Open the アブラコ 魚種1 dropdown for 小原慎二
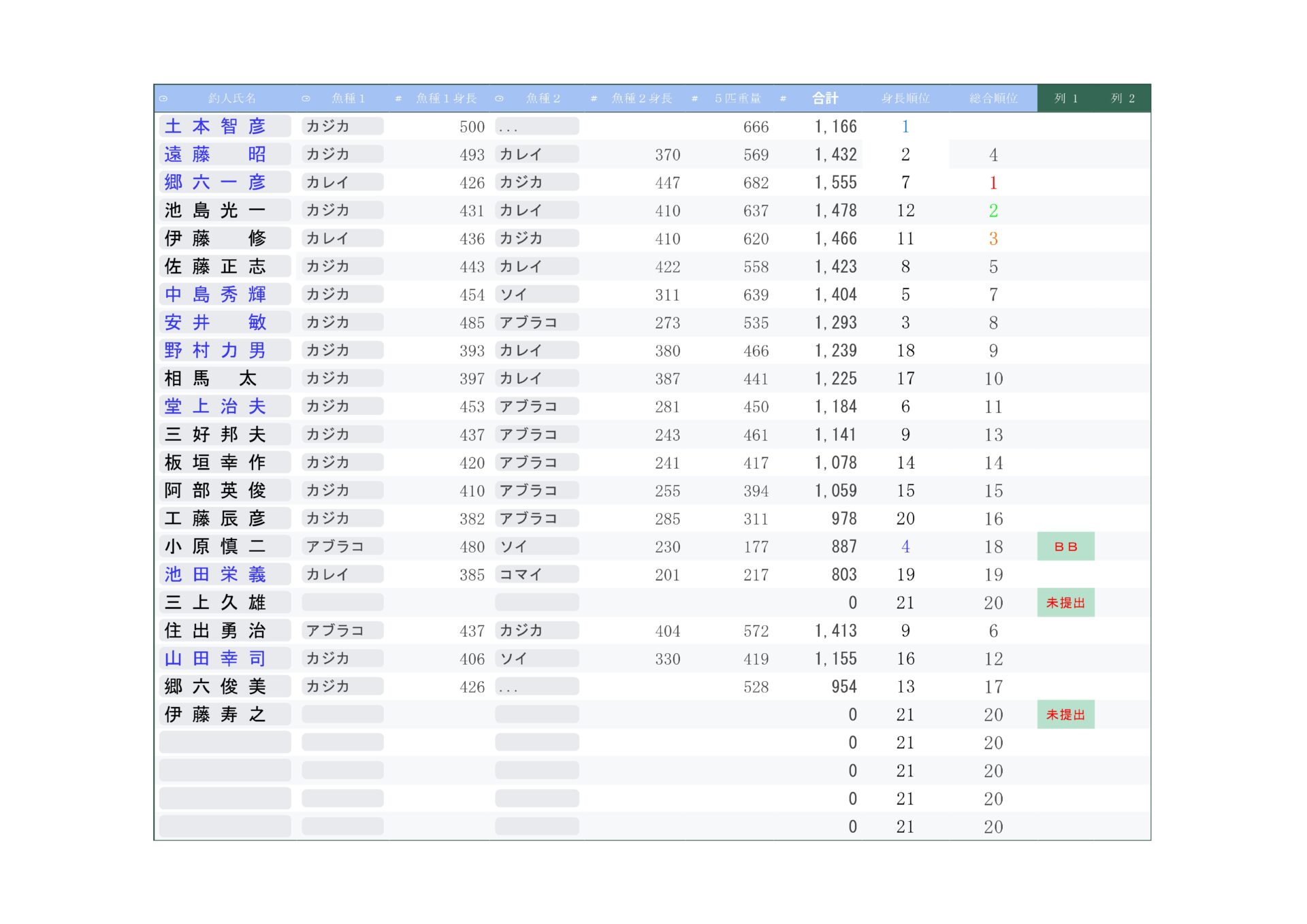This screenshot has height=924, width=1307. [342, 547]
